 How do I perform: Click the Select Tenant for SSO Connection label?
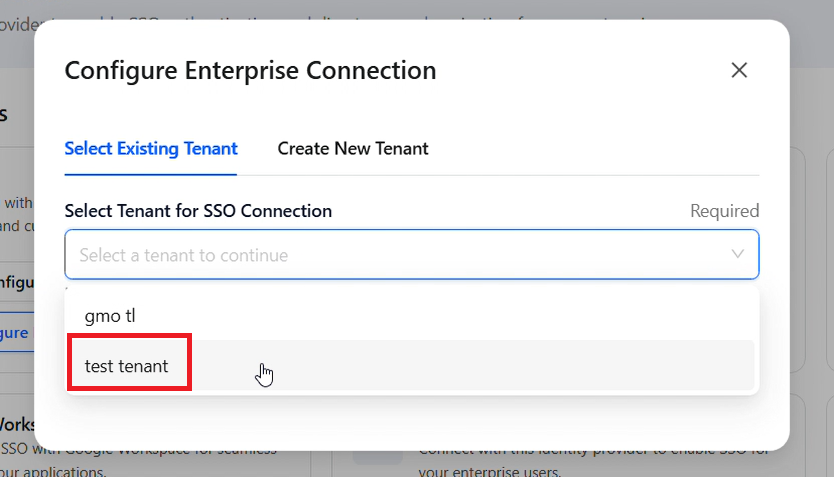pos(198,211)
